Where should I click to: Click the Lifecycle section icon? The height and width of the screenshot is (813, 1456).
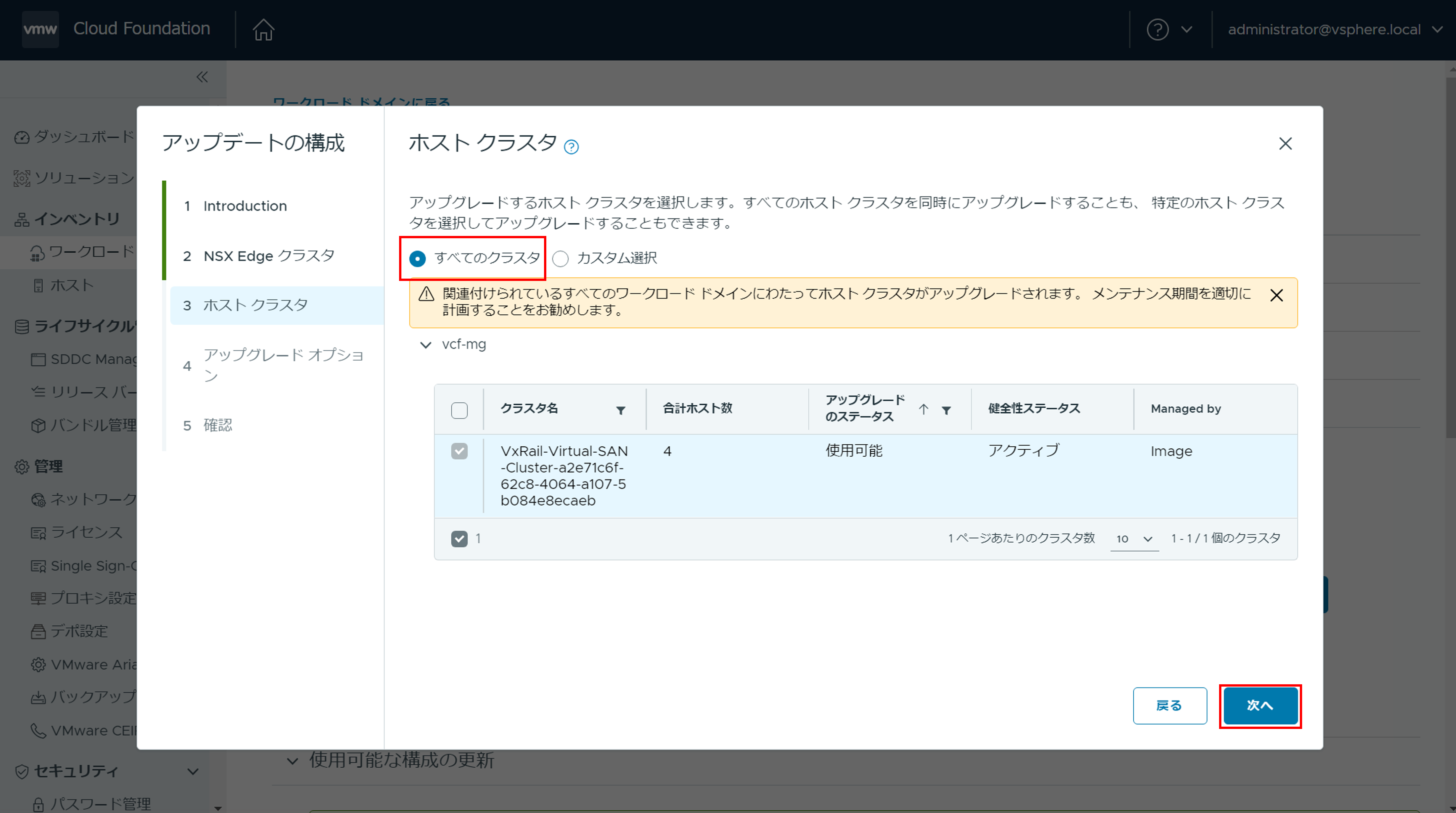22,327
